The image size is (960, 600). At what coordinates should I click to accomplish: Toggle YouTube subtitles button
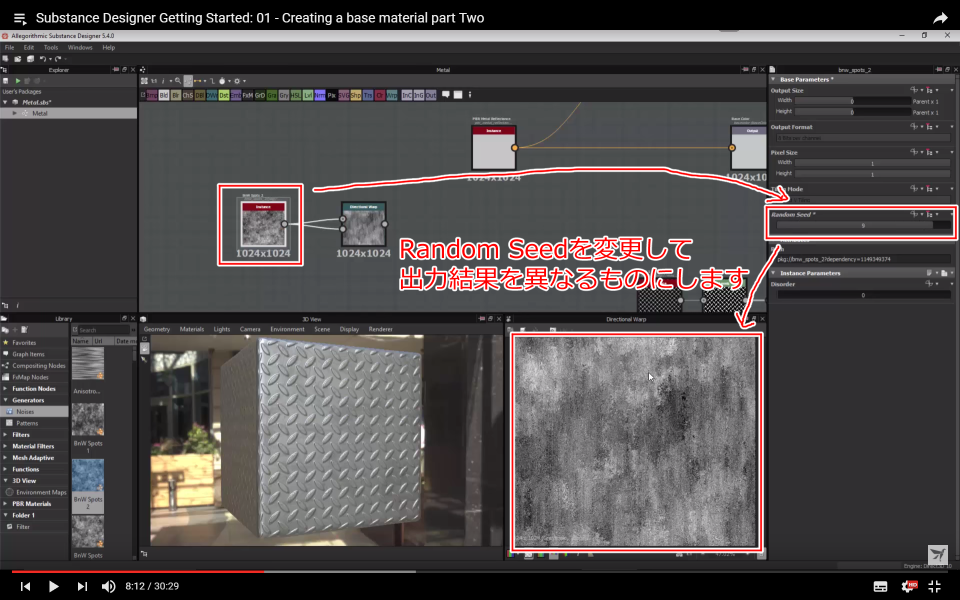point(880,586)
